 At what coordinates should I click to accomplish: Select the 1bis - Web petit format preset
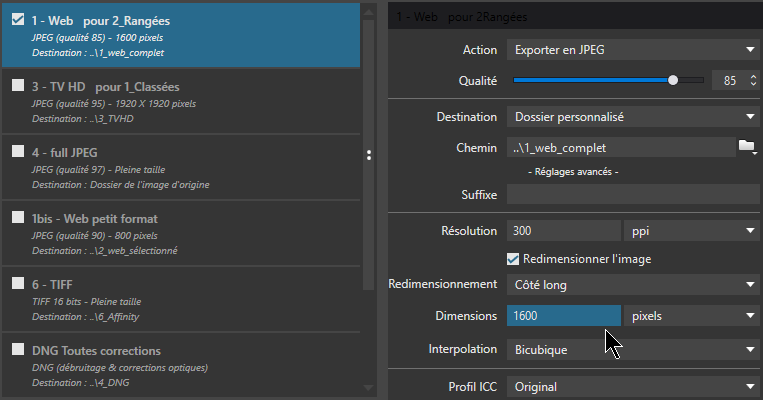click(x=181, y=234)
